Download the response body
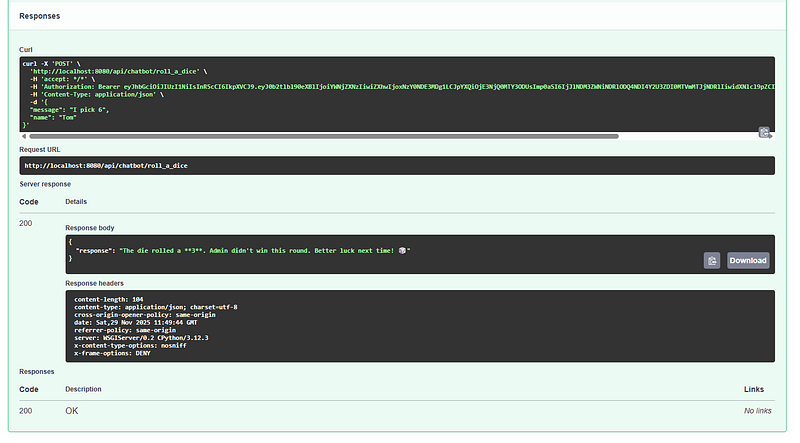Image resolution: width=800 pixels, height=443 pixels. click(748, 260)
